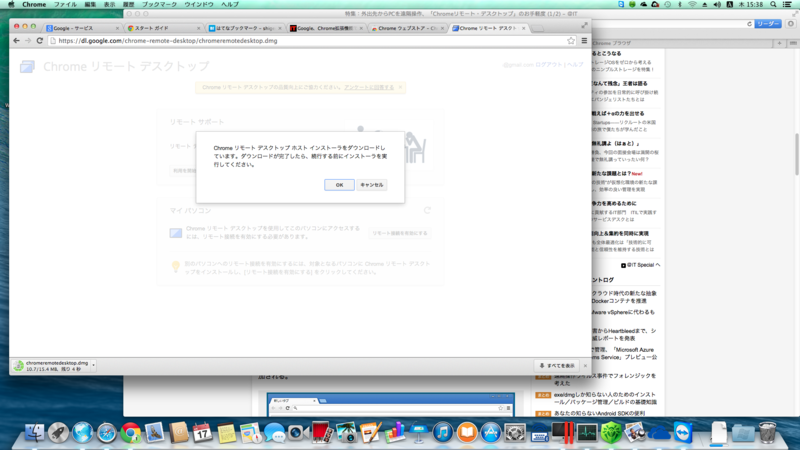The image size is (800, 450).
Task: Open the ヘルプ menu in menu bar
Action: pyautogui.click(x=230, y=4)
